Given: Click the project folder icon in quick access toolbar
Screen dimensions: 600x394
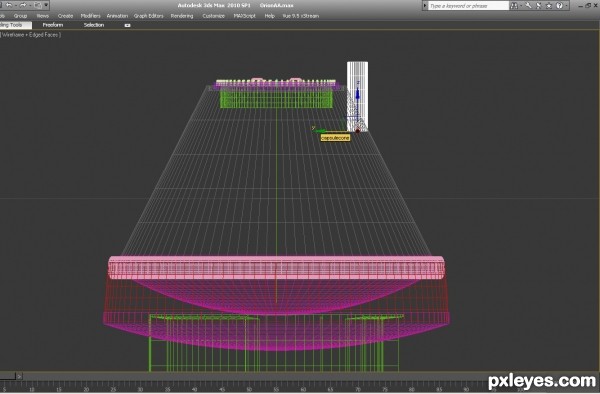Looking at the screenshot, I should tap(38, 5).
